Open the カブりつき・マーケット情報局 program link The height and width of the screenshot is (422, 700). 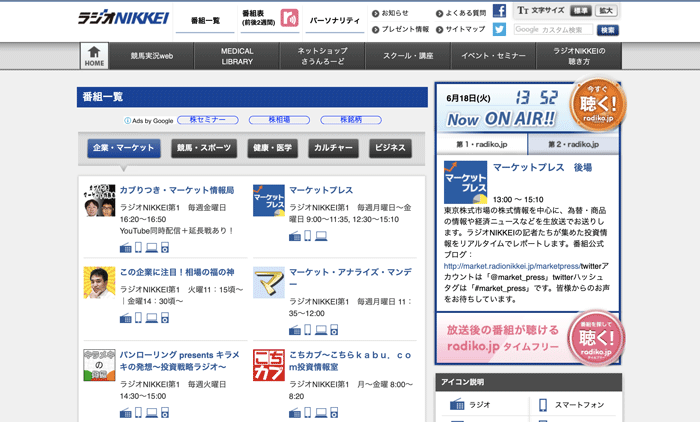point(177,190)
